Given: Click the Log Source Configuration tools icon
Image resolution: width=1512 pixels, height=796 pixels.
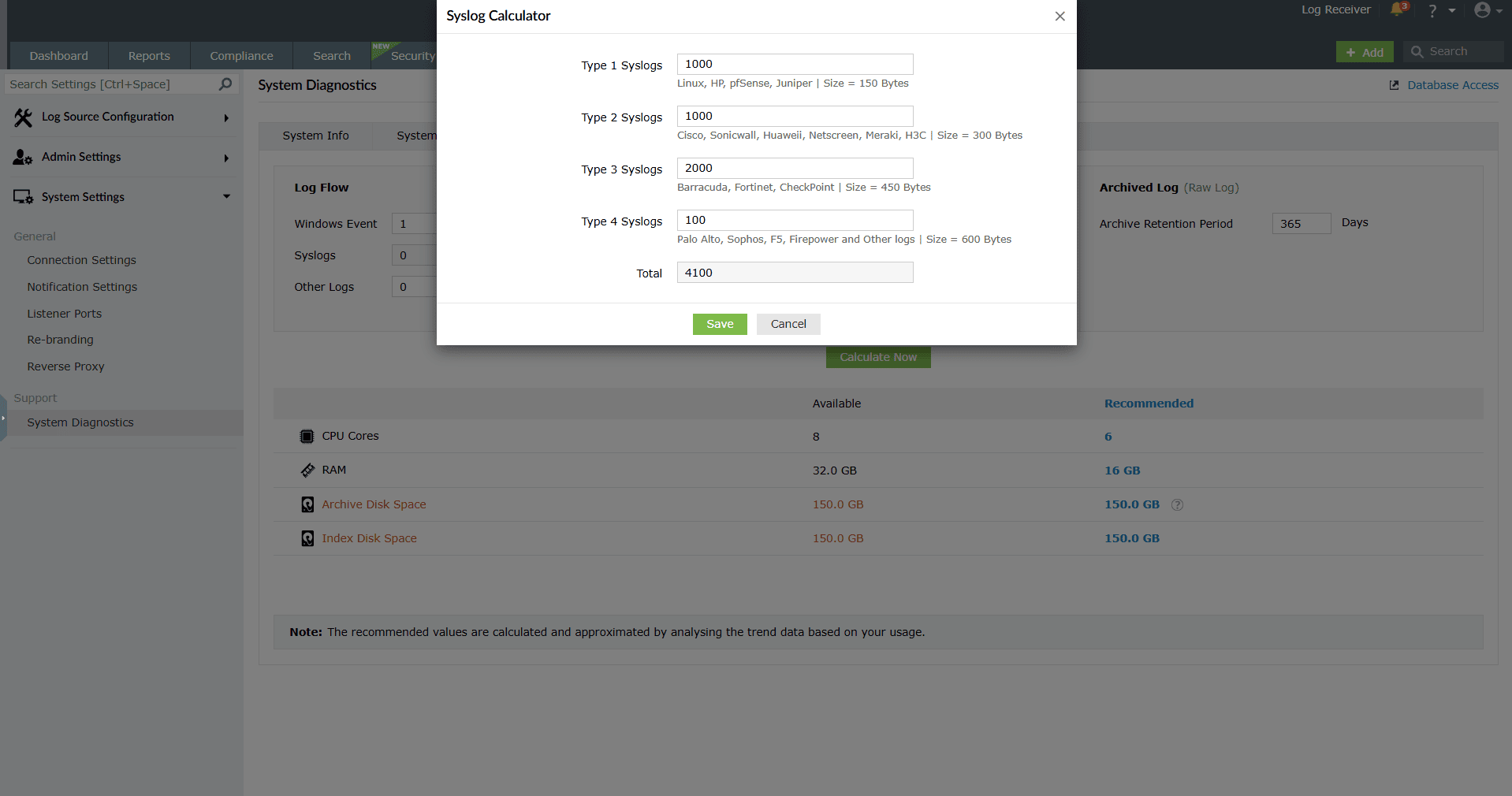Looking at the screenshot, I should pos(23,117).
